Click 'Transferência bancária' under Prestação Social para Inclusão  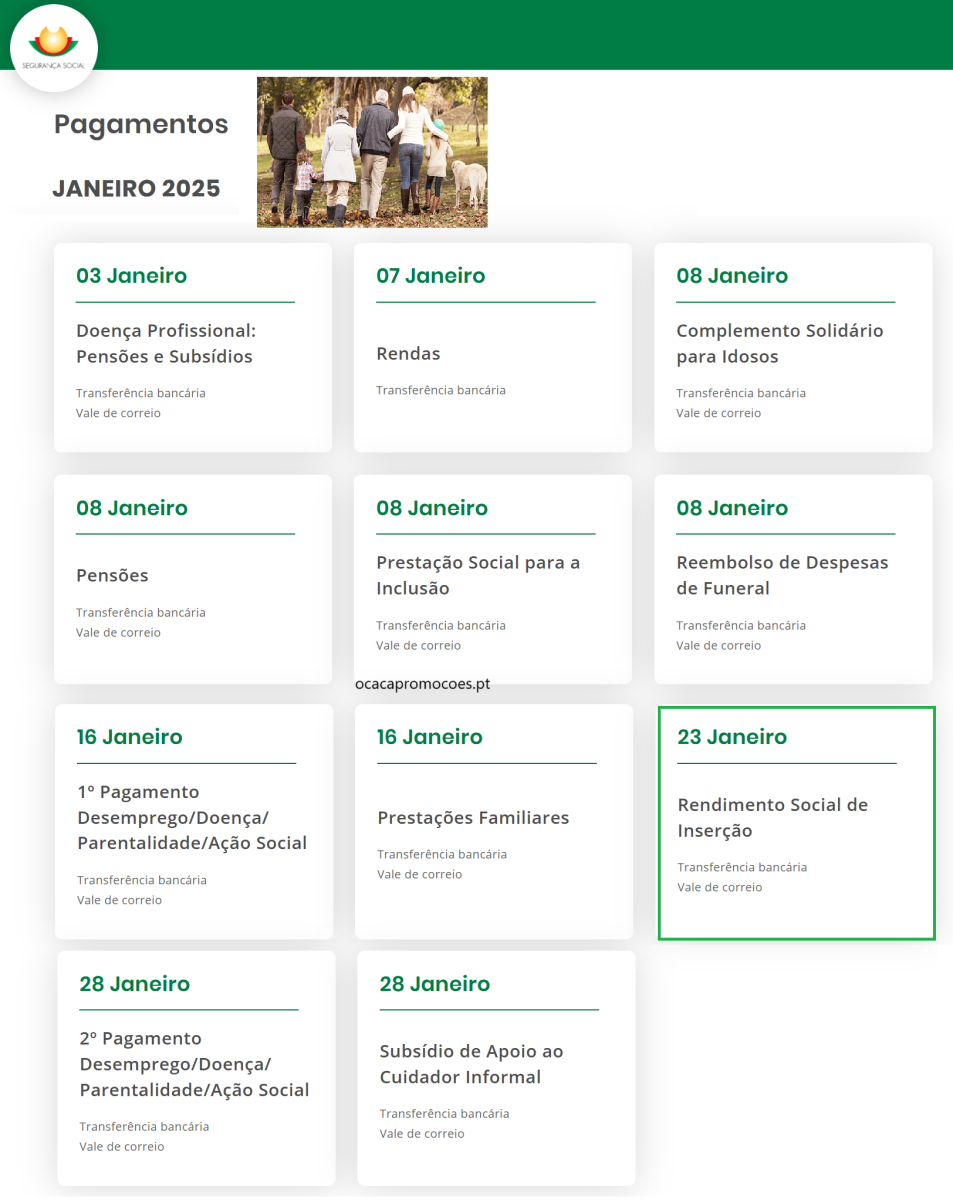441,625
